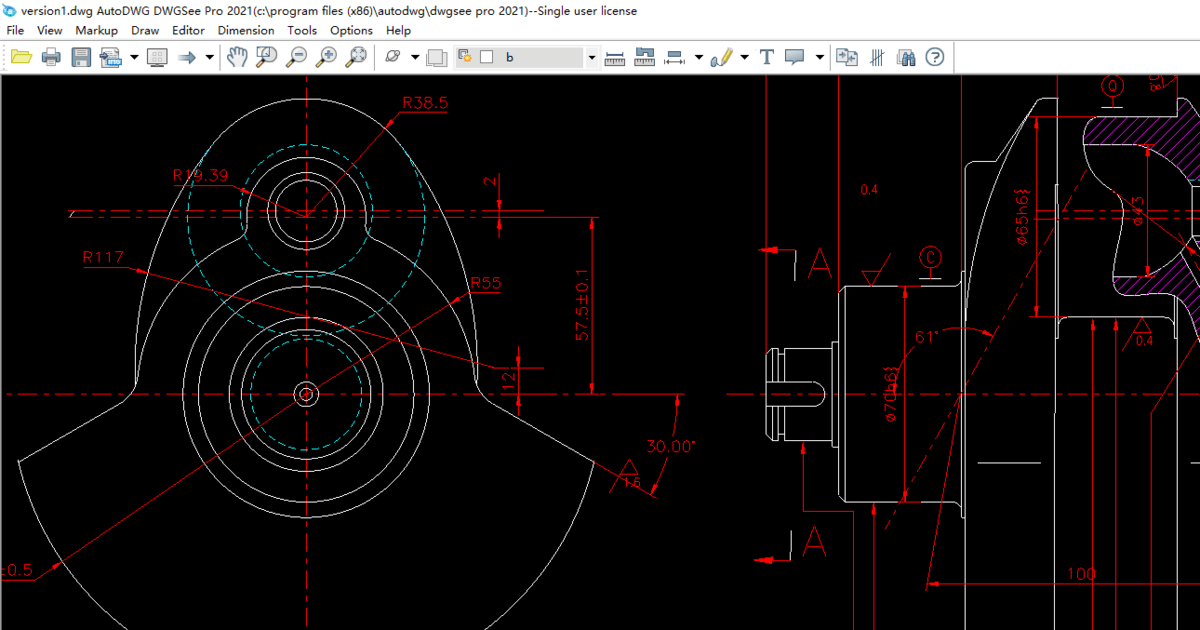Activate the Zoom Out tool

point(296,57)
